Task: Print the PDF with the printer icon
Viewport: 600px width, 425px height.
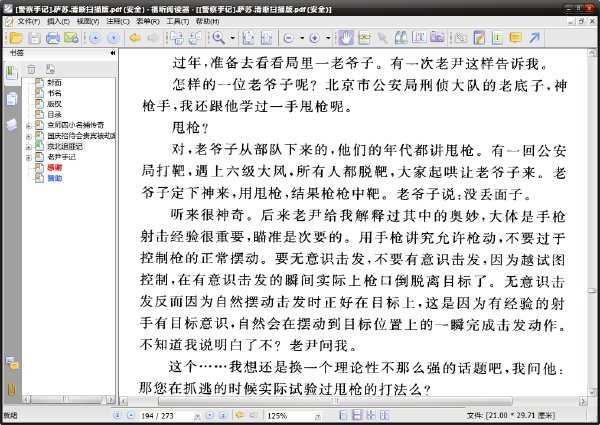Action: pyautogui.click(x=53, y=38)
